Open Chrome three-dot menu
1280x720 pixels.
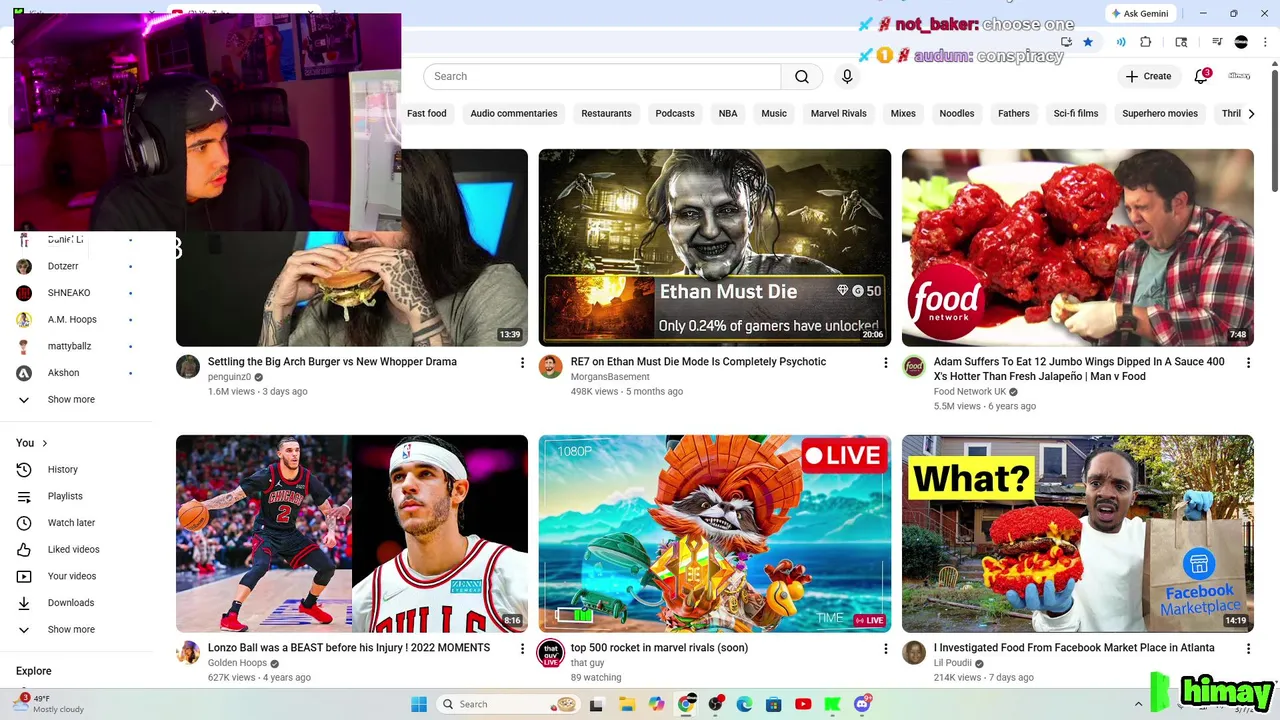(x=1265, y=42)
